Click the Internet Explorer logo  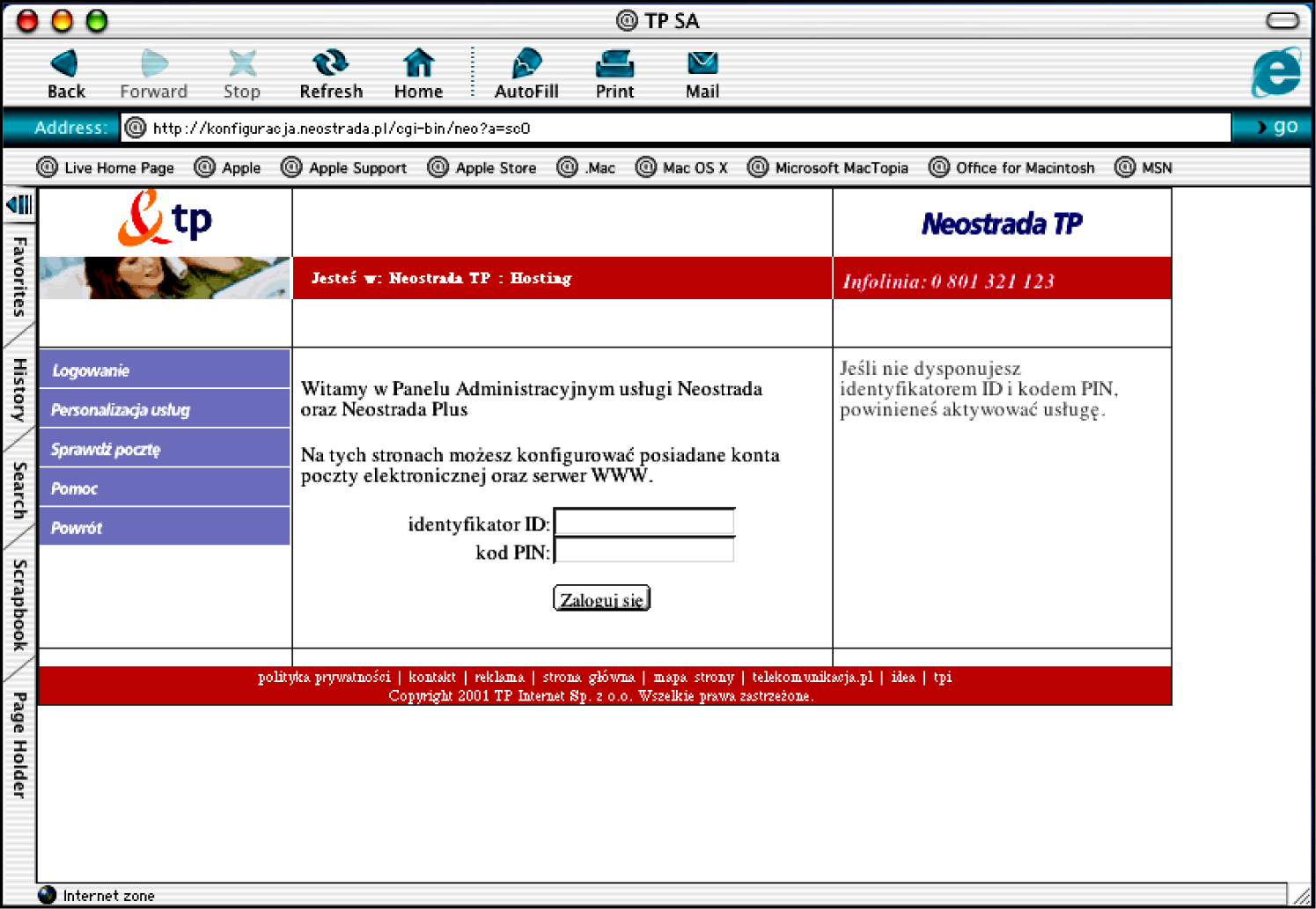(x=1276, y=72)
